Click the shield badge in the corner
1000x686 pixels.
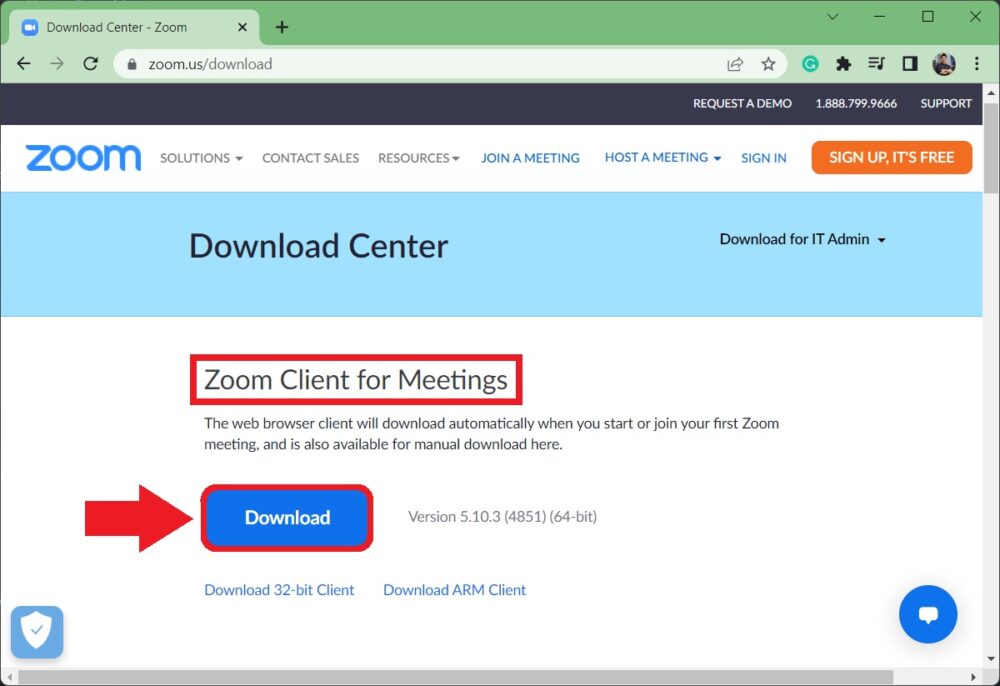click(x=37, y=632)
